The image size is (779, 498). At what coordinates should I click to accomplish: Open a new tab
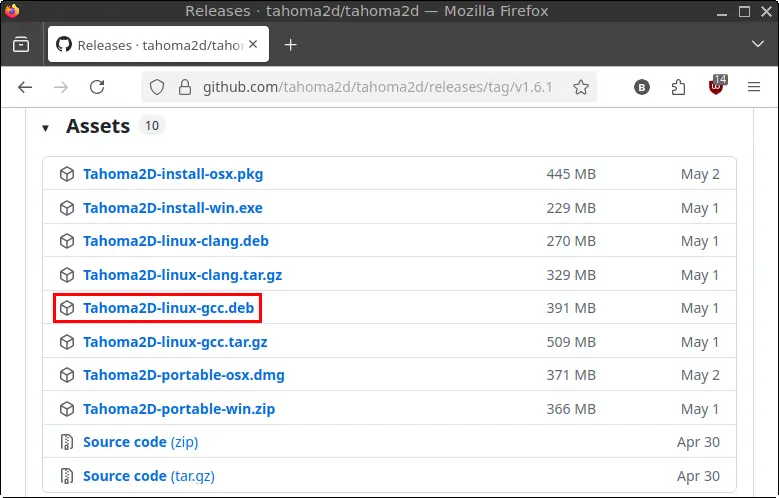(290, 45)
